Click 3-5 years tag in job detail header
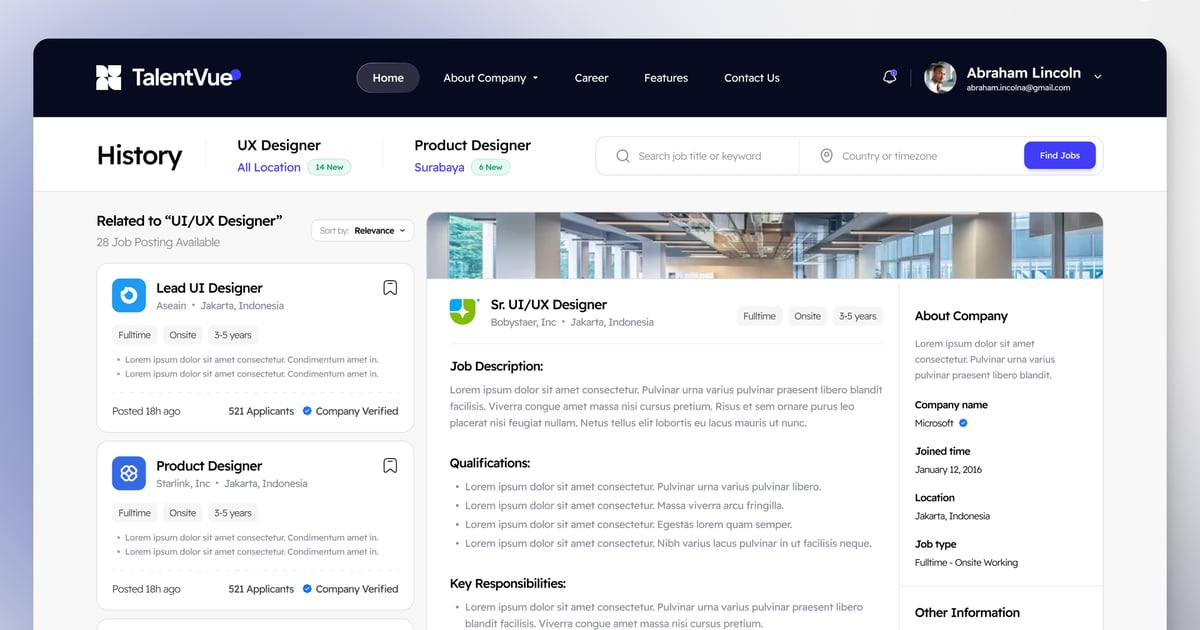 coord(858,316)
